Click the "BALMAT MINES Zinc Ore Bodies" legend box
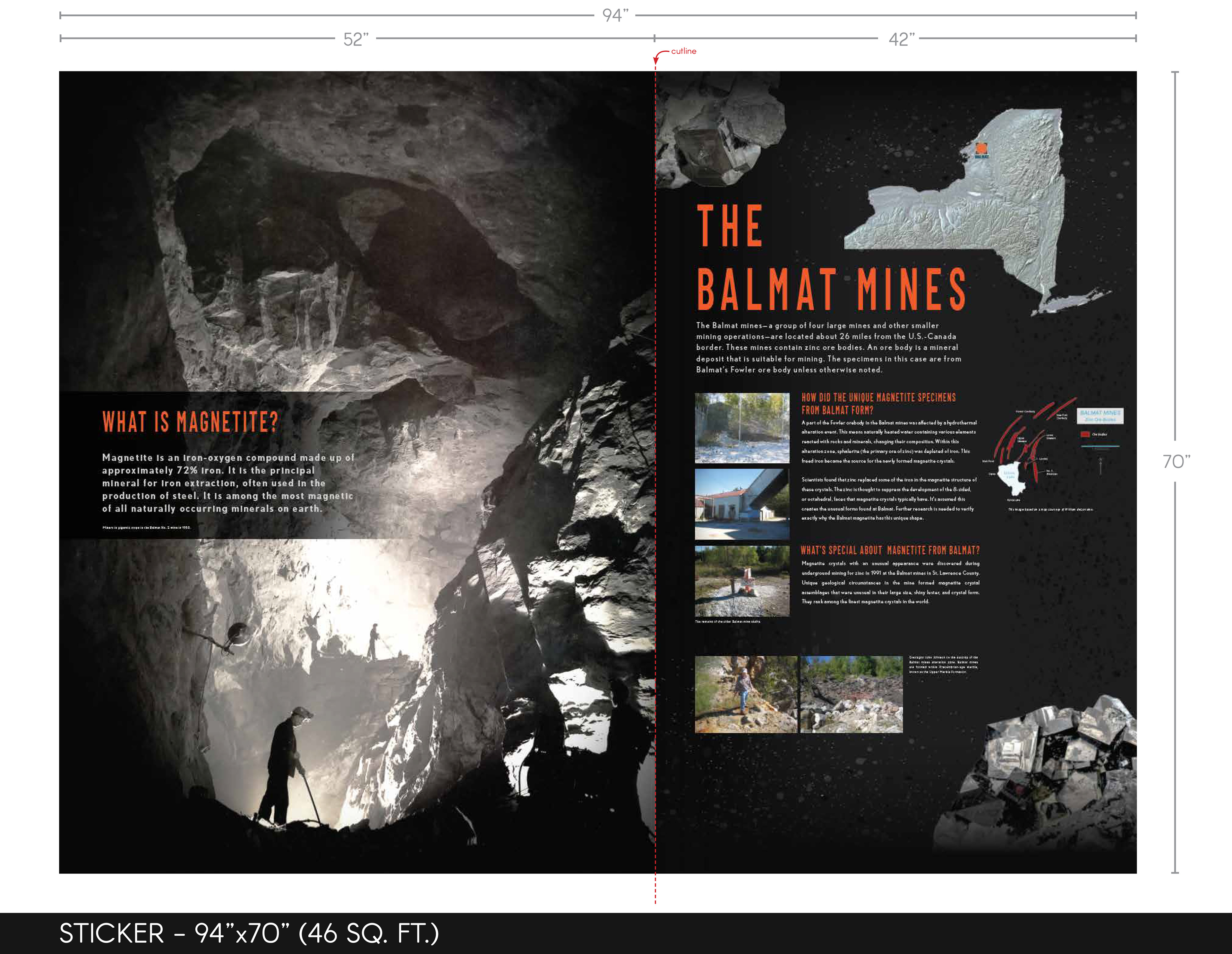 click(x=1100, y=416)
